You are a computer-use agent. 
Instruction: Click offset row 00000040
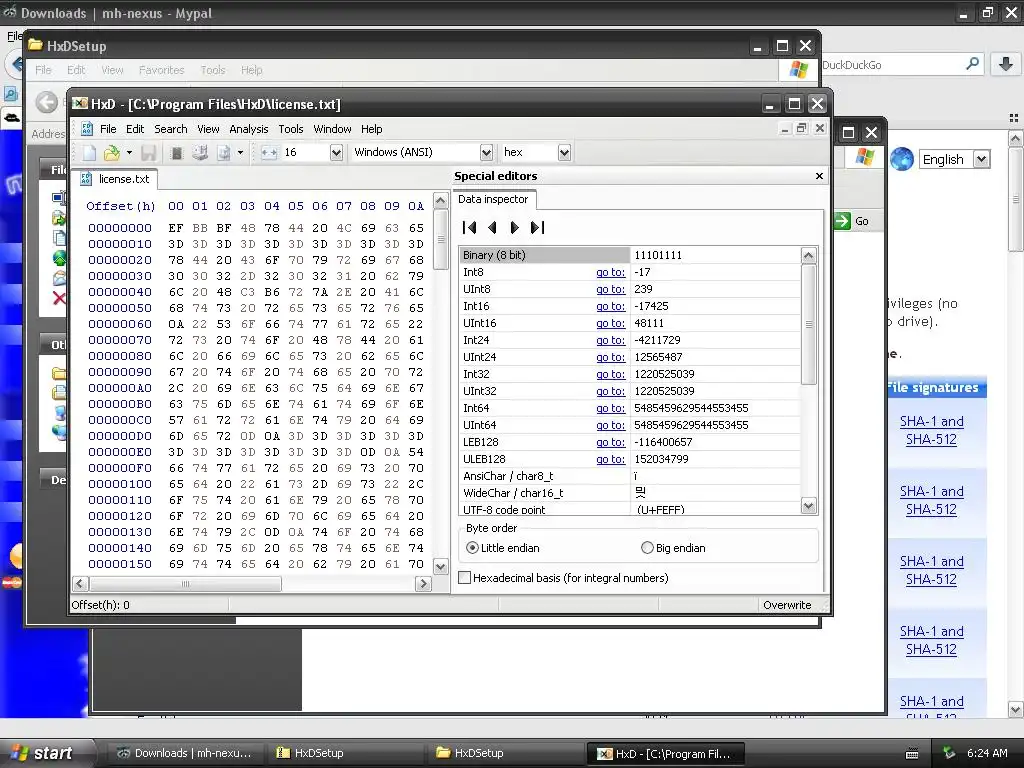pyautogui.click(x=120, y=292)
